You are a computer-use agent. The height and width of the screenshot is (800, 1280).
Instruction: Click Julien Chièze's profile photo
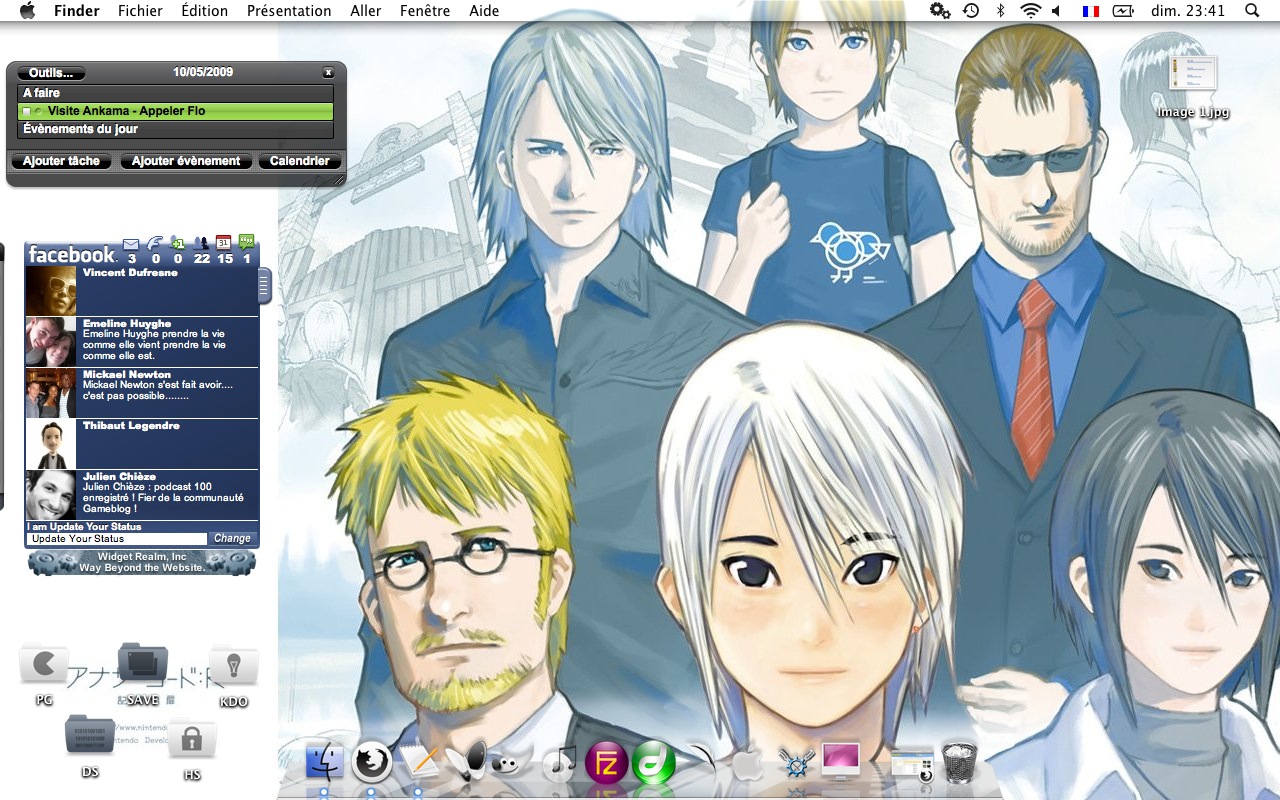(x=51, y=496)
